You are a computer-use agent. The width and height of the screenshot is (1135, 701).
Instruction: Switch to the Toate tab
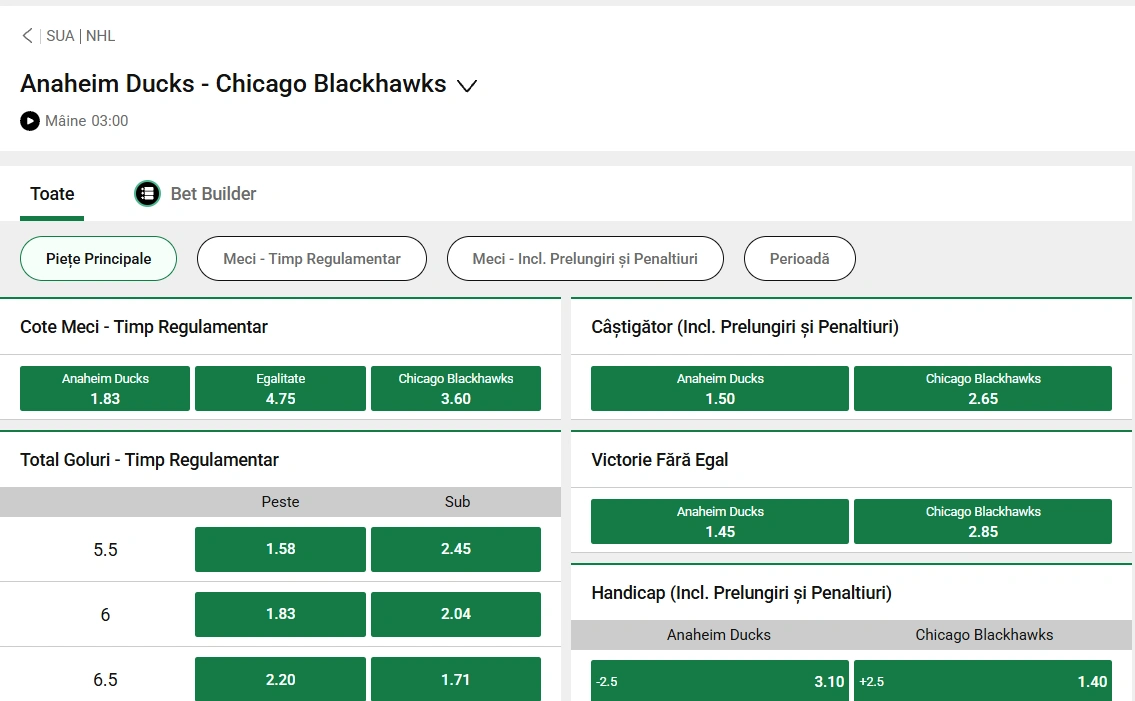coord(51,193)
